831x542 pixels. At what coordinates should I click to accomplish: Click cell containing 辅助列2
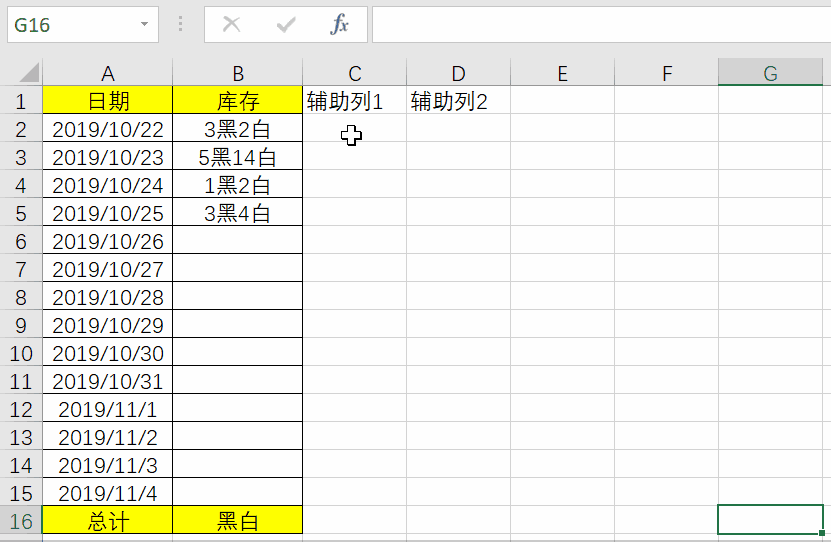coord(458,100)
